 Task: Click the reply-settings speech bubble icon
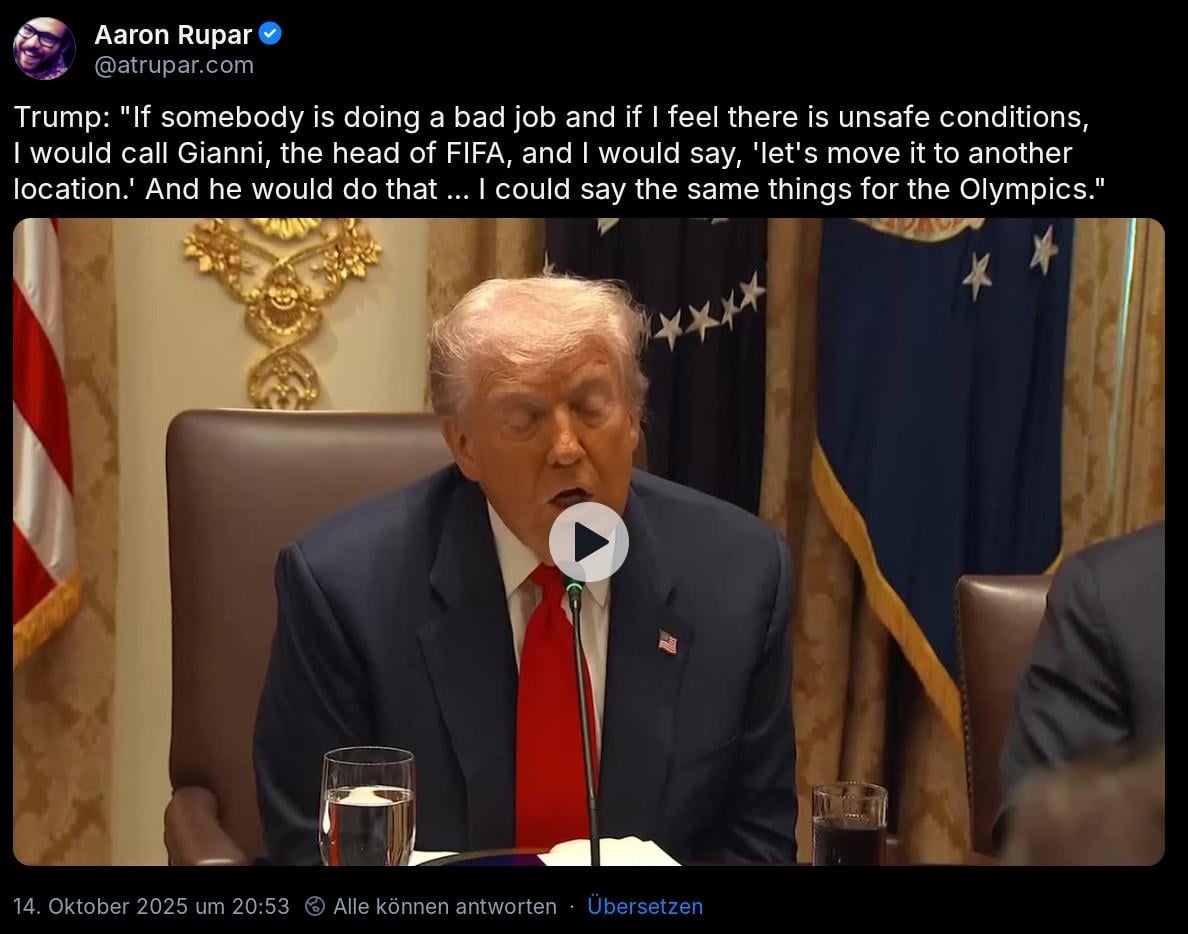[315, 906]
